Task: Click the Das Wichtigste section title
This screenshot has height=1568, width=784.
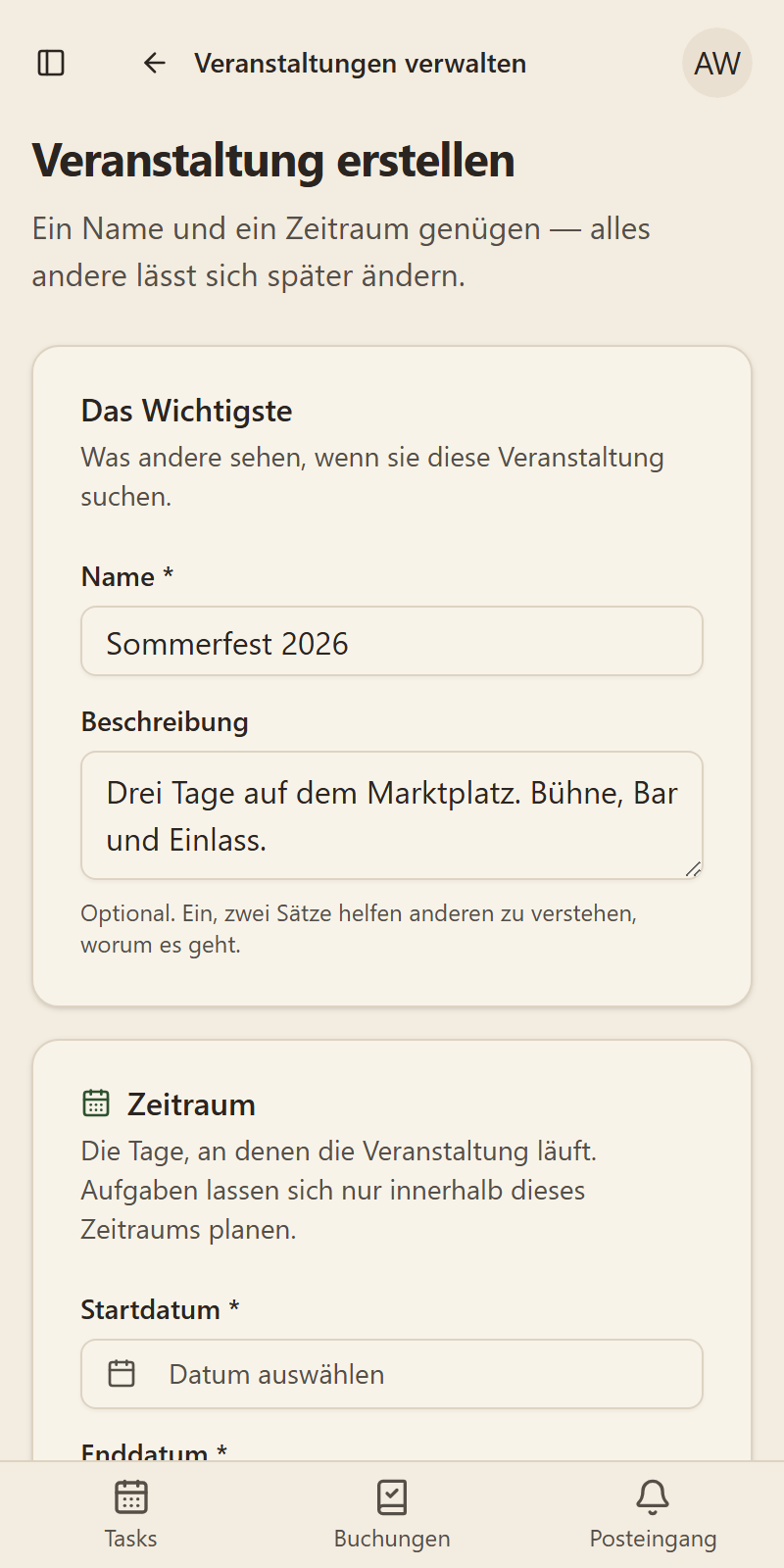Action: click(186, 411)
